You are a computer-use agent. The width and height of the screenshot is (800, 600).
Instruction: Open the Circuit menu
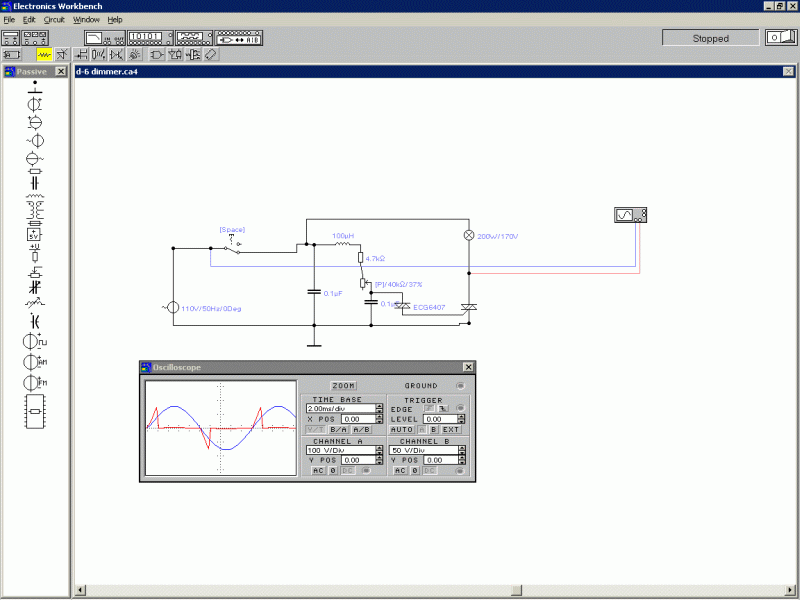pyautogui.click(x=54, y=19)
